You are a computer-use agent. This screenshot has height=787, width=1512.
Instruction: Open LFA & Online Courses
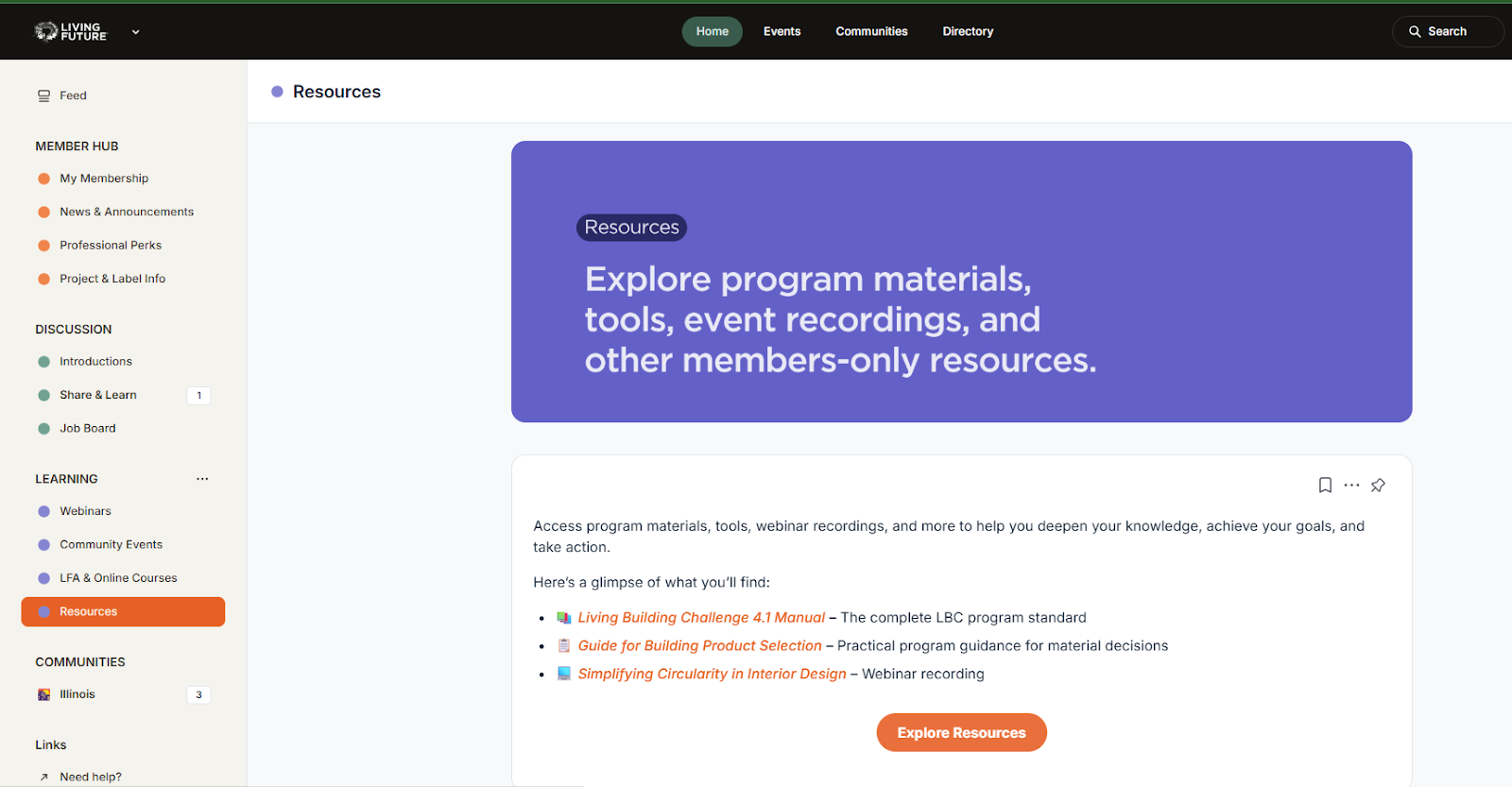point(123,578)
